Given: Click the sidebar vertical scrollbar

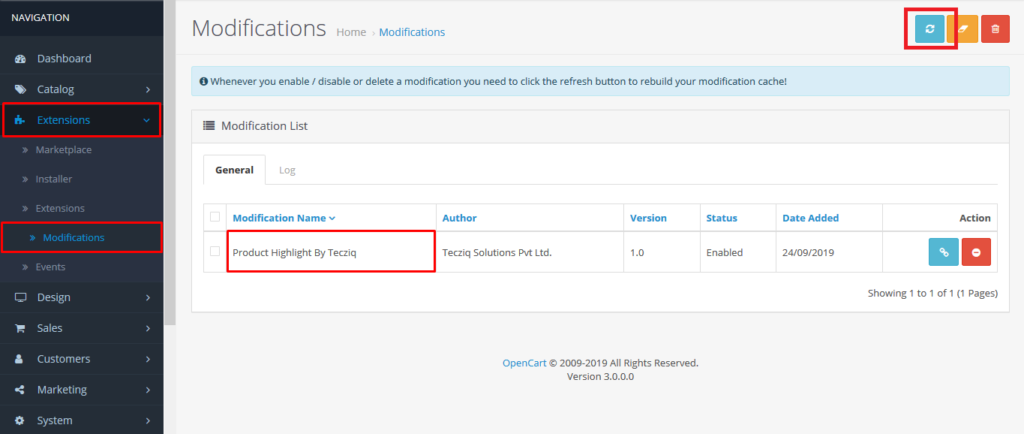Looking at the screenshot, I should (170, 163).
